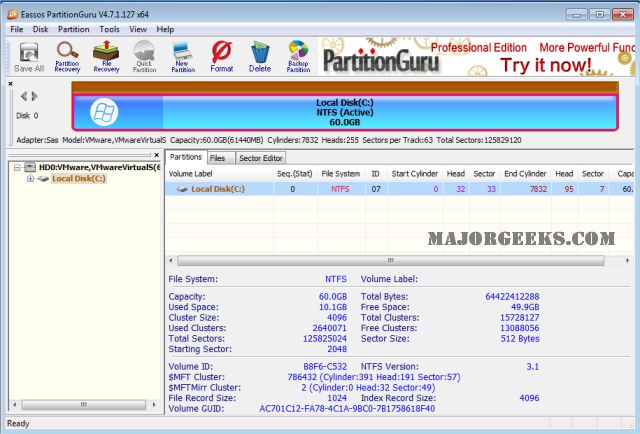Click the Used Space value 10.1GB

(x=333, y=307)
